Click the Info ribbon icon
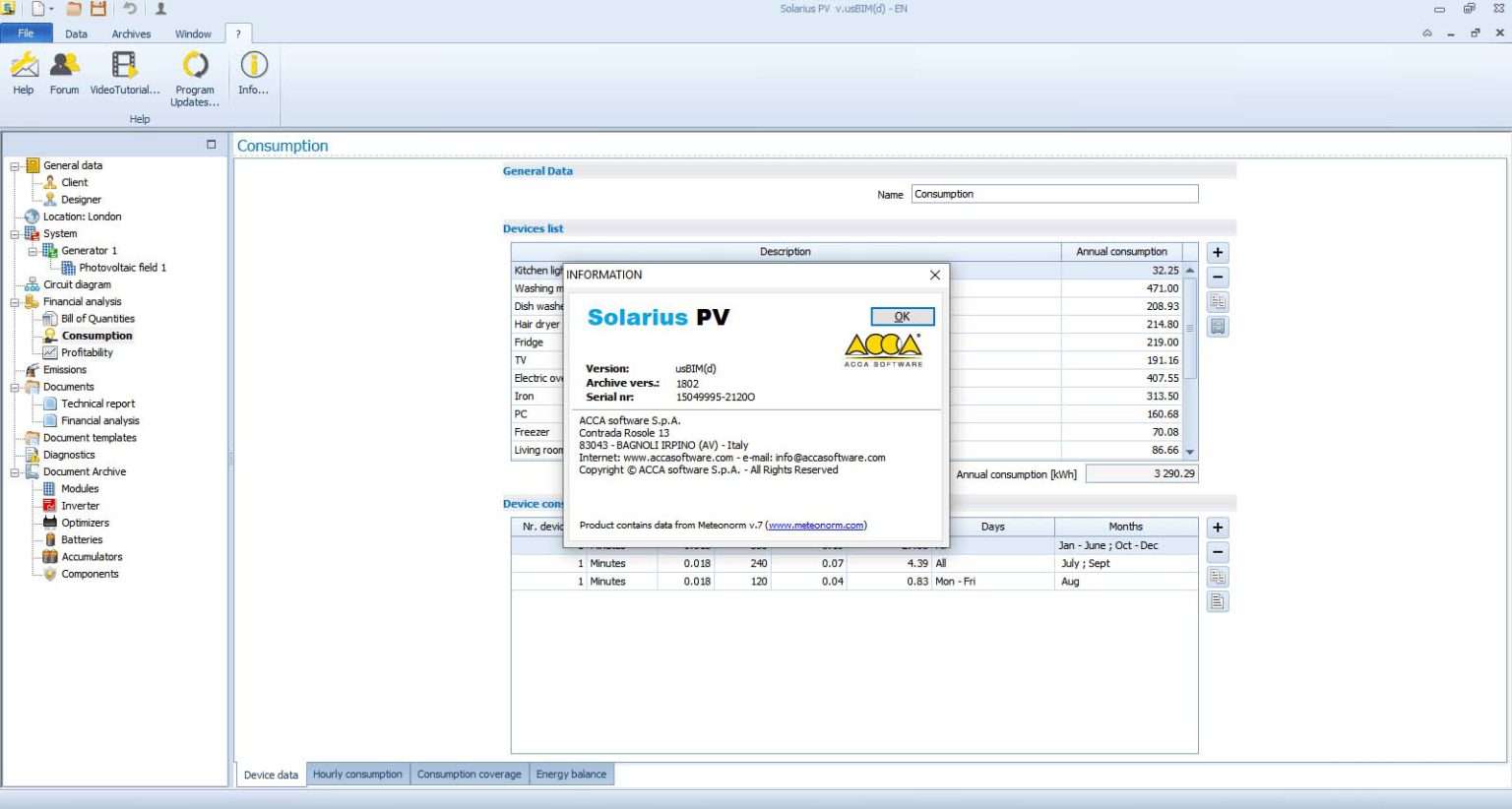The width and height of the screenshot is (1512, 809). (253, 74)
